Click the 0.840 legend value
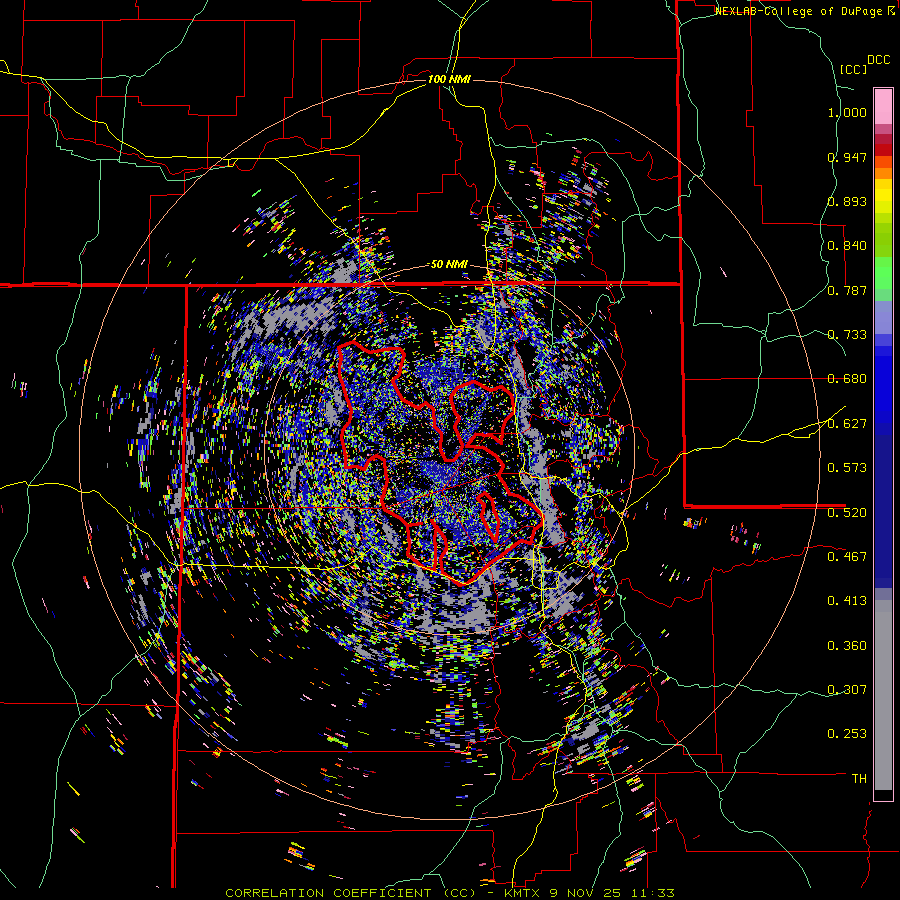Viewport: 900px width, 900px height. coord(847,246)
